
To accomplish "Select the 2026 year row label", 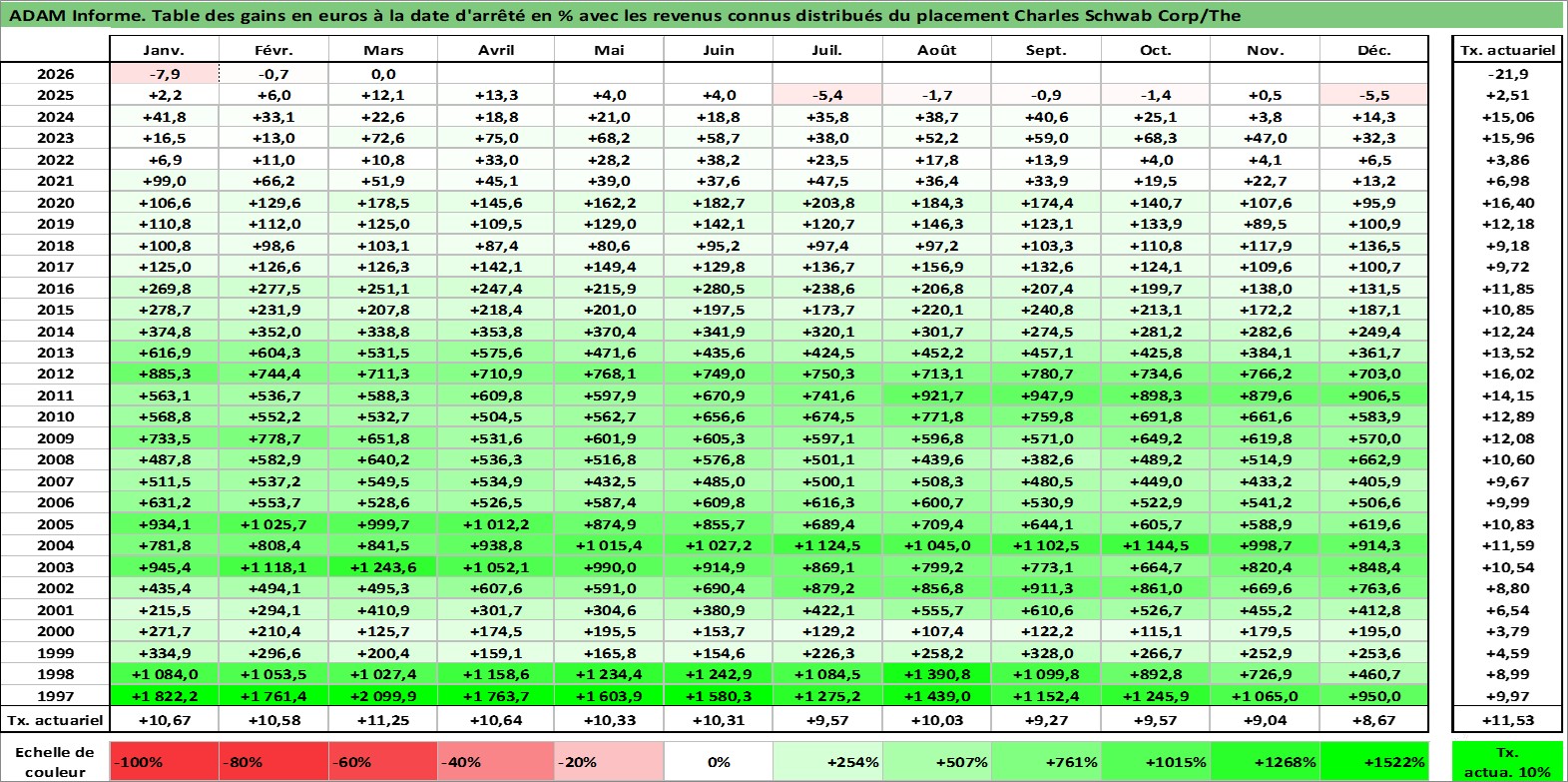I will (55, 74).
